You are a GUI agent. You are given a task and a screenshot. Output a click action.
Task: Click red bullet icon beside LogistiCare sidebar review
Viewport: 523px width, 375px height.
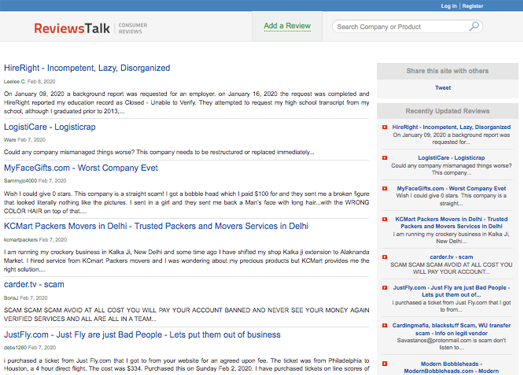click(x=385, y=158)
